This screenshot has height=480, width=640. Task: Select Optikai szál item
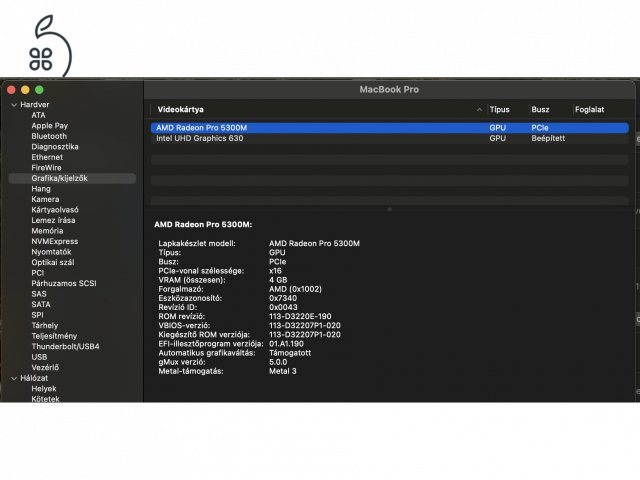[x=53, y=262]
